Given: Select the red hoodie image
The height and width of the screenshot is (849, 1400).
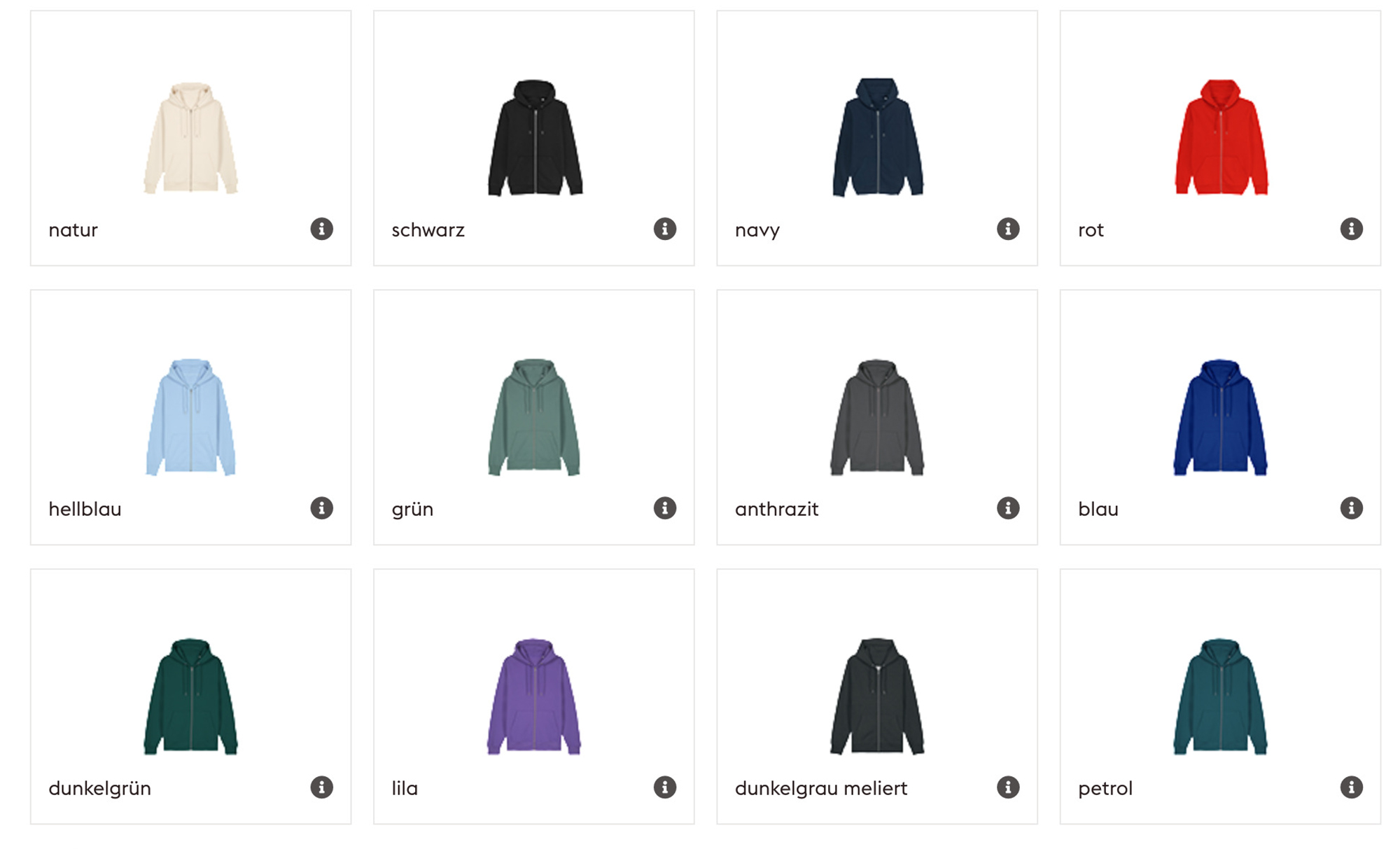Looking at the screenshot, I should pos(1221,137).
